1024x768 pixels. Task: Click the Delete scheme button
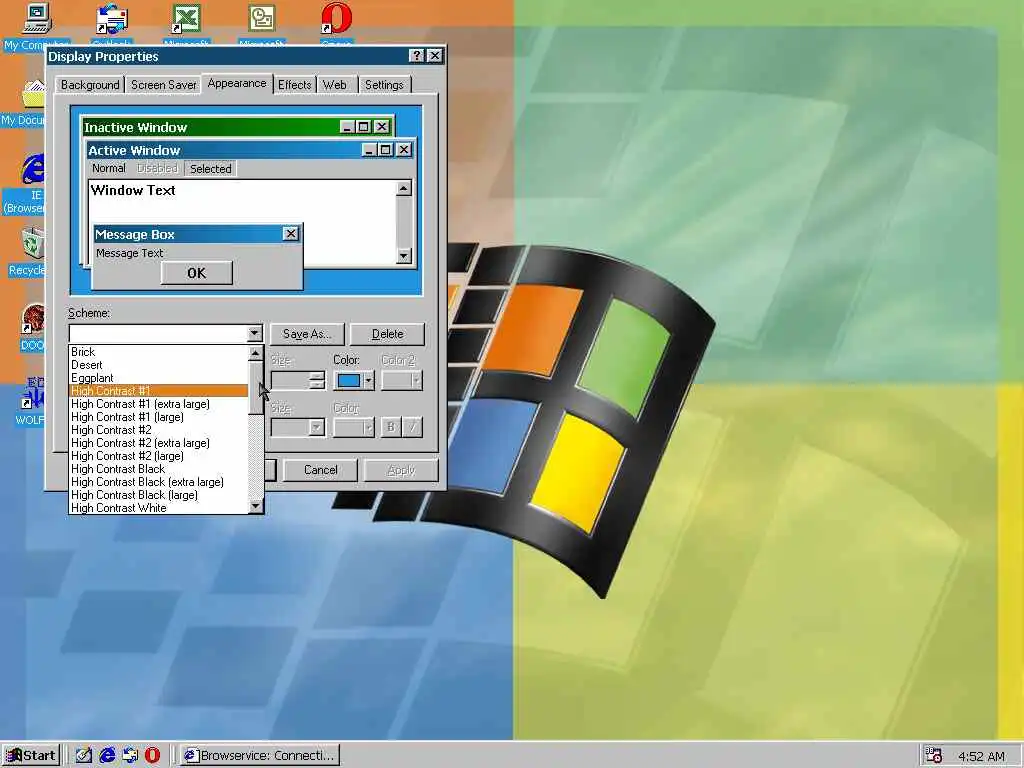point(387,334)
